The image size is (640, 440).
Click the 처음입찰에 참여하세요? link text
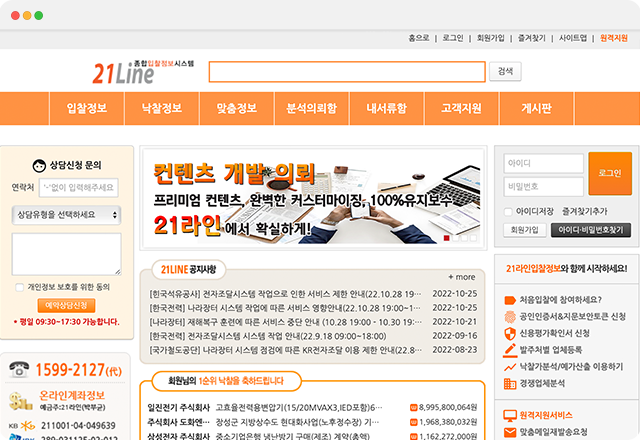(x=561, y=300)
